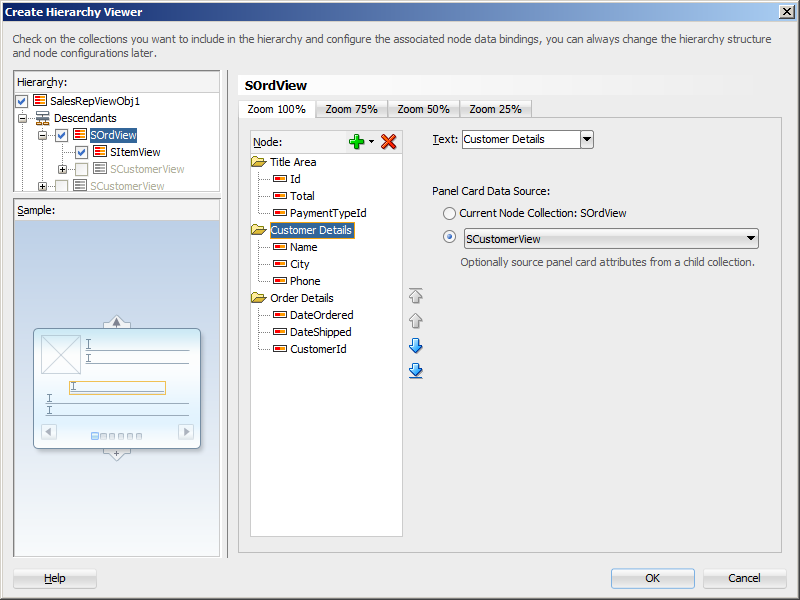This screenshot has width=800, height=600.
Task: Click the OK button
Action: pyautogui.click(x=653, y=578)
